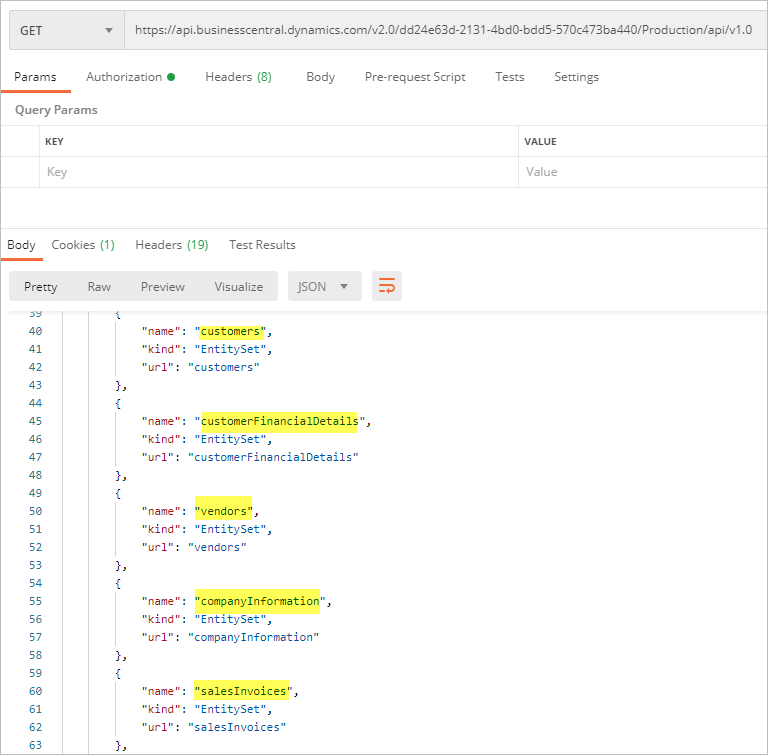
Task: Toggle the wrap lines icon button
Action: (x=386, y=286)
